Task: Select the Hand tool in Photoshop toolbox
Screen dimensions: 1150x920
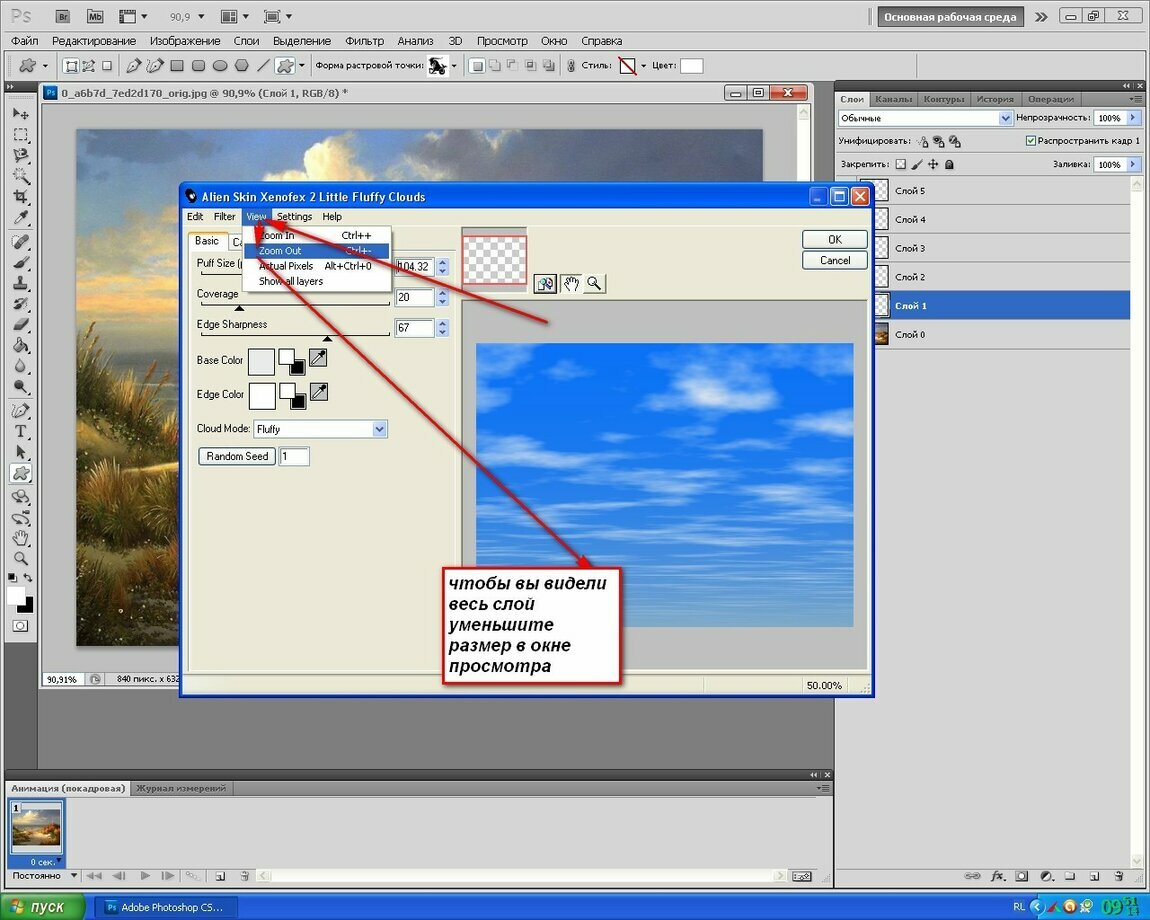Action: pyautogui.click(x=21, y=539)
